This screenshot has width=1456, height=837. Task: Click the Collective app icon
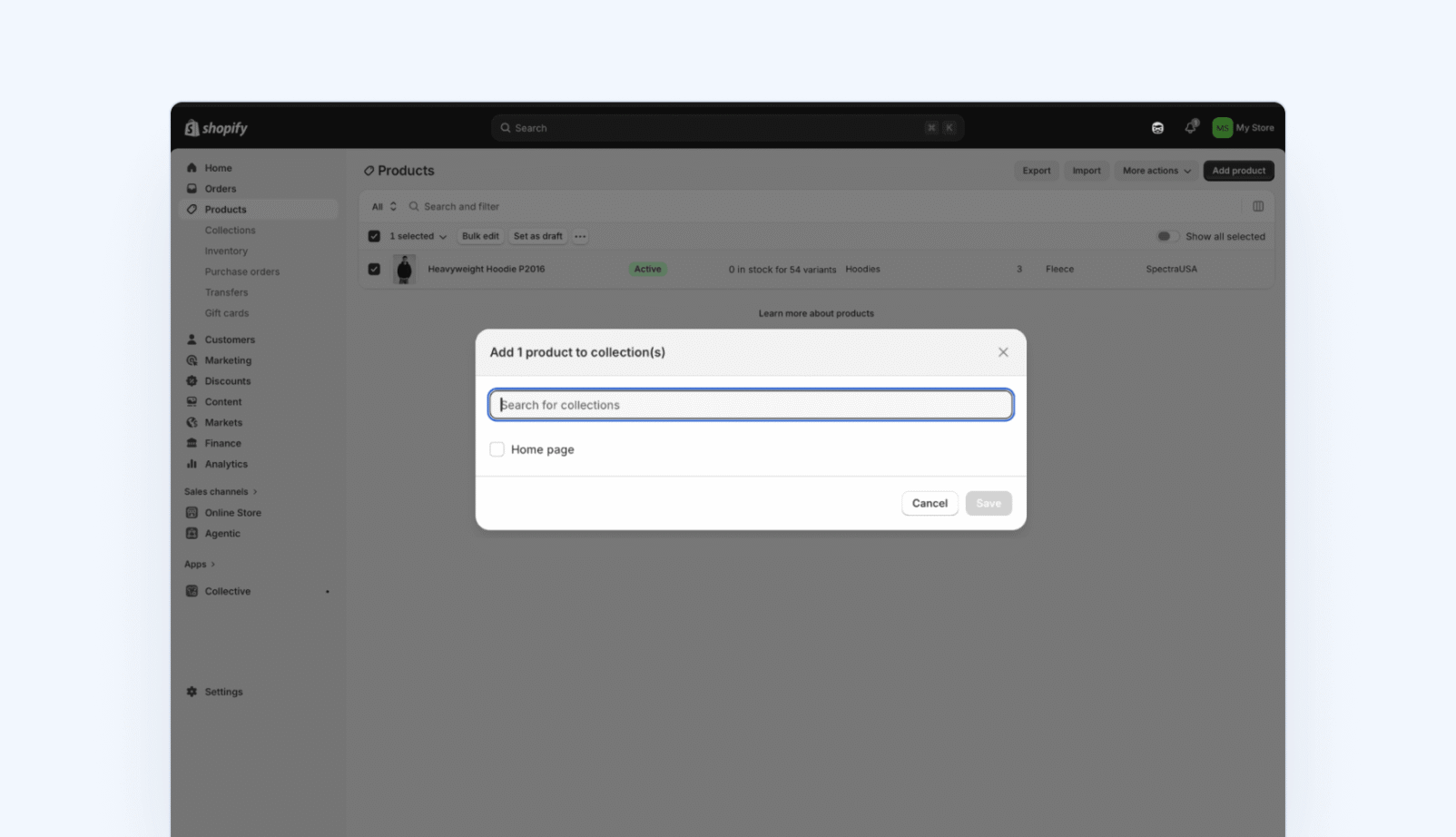(192, 591)
